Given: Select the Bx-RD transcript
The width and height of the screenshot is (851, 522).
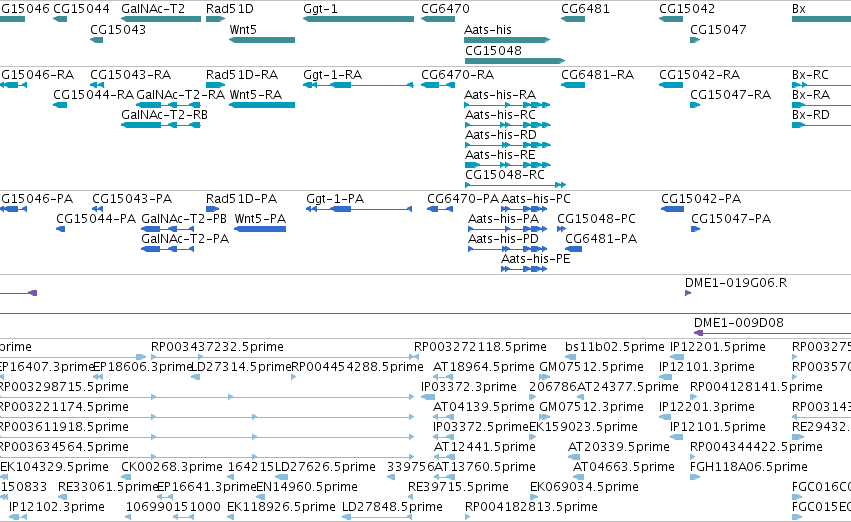Looking at the screenshot, I should coord(821,125).
